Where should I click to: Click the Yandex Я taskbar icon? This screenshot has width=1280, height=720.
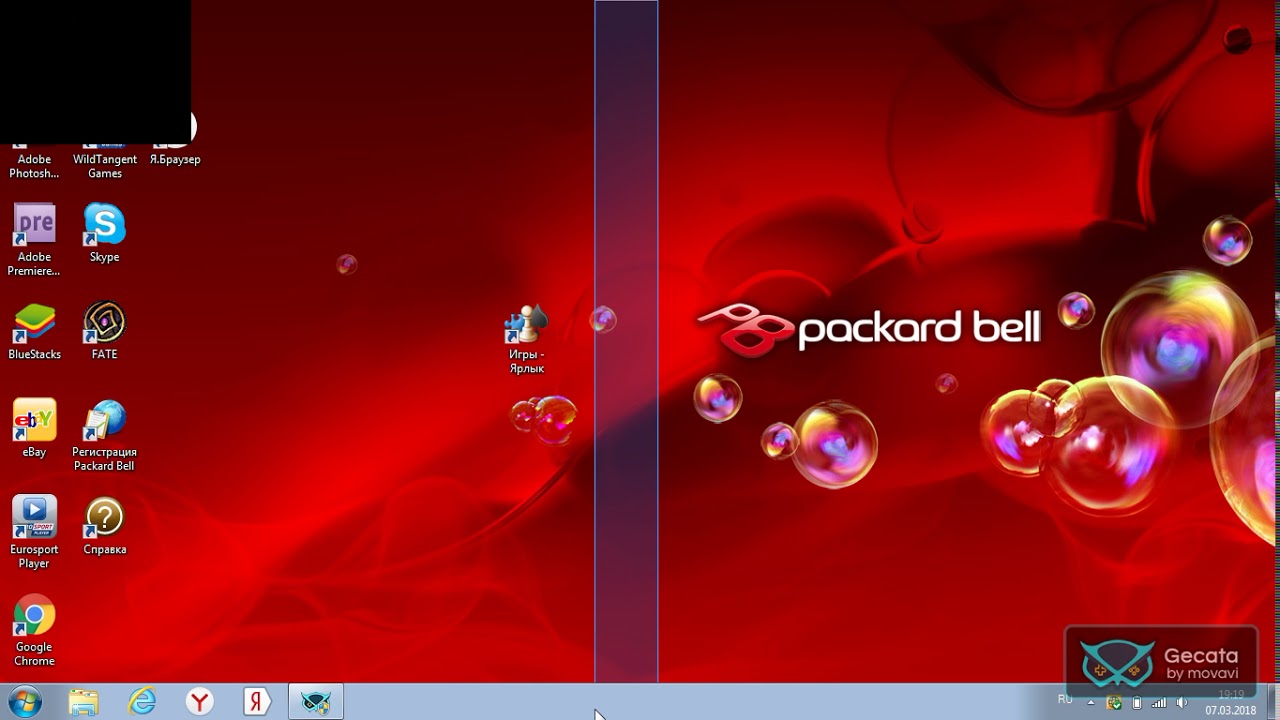pos(258,702)
